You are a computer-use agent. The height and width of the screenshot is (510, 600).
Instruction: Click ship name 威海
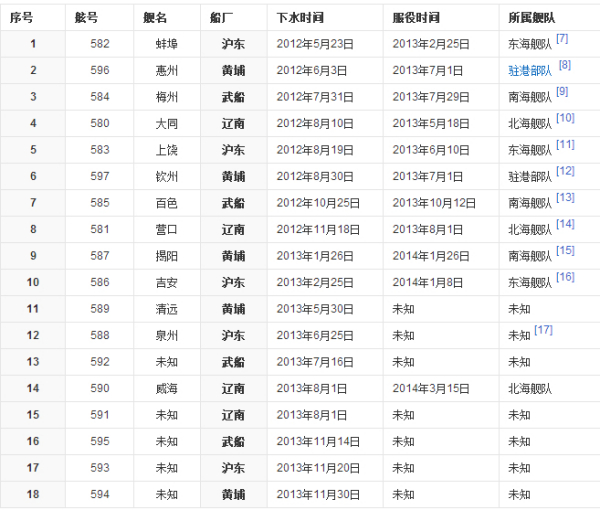[166, 388]
